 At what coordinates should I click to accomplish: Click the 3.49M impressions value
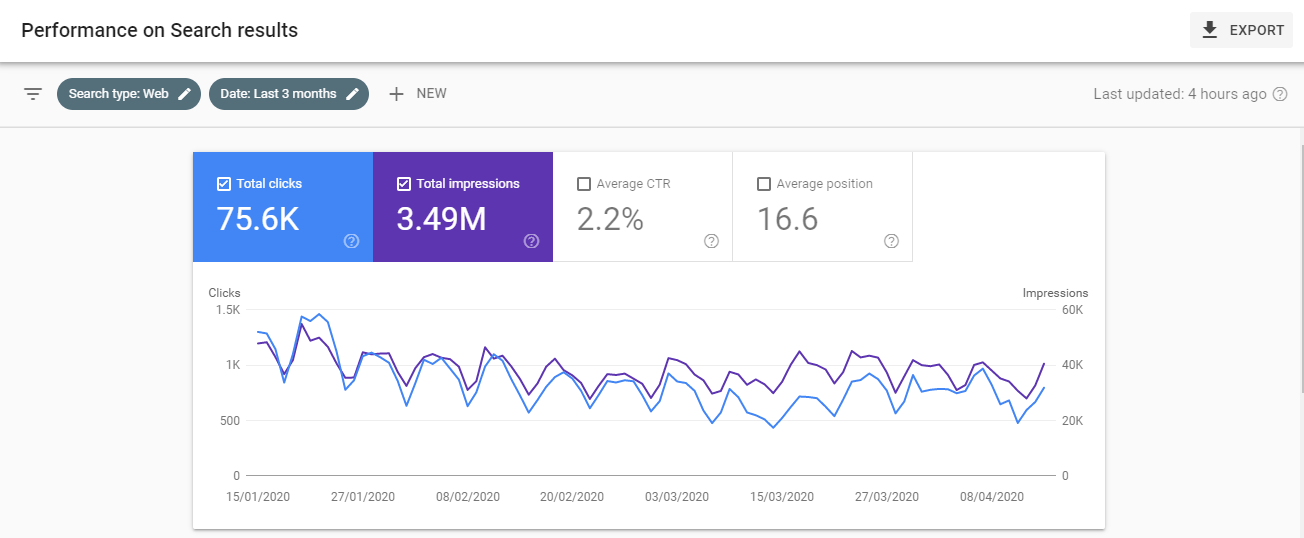[441, 219]
